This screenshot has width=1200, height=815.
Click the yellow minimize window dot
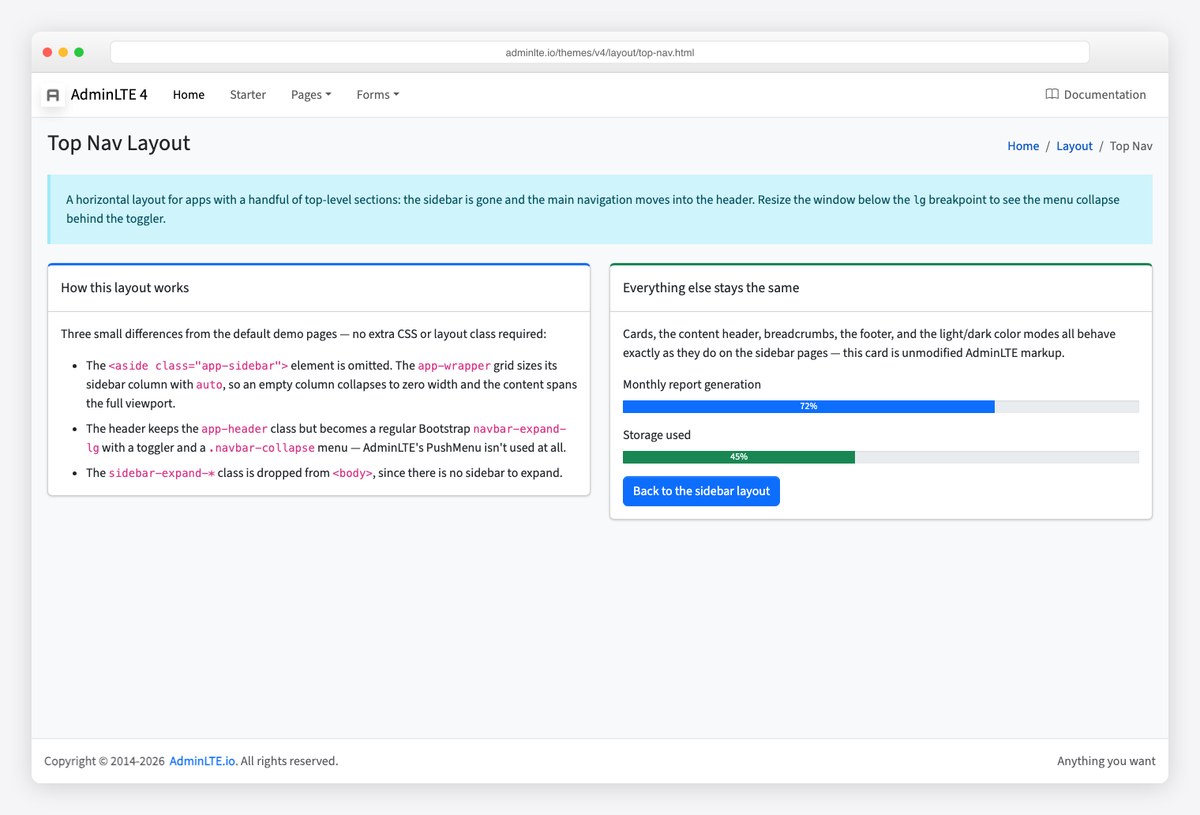[x=63, y=52]
